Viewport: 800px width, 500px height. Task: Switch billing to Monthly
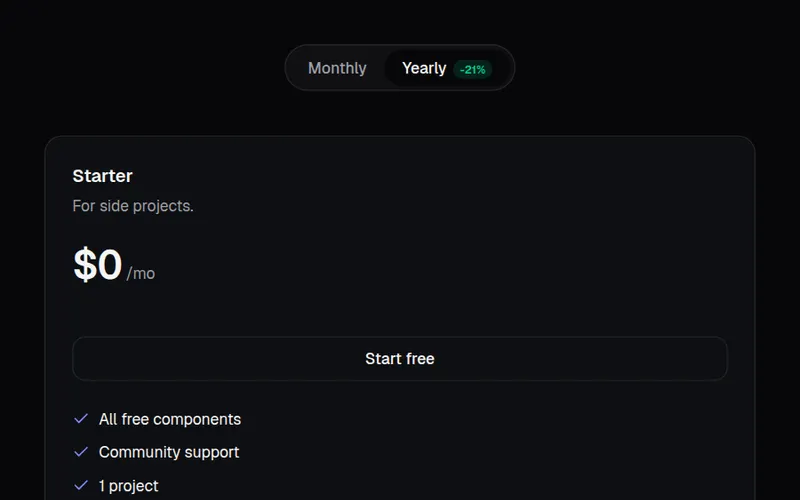(x=337, y=68)
